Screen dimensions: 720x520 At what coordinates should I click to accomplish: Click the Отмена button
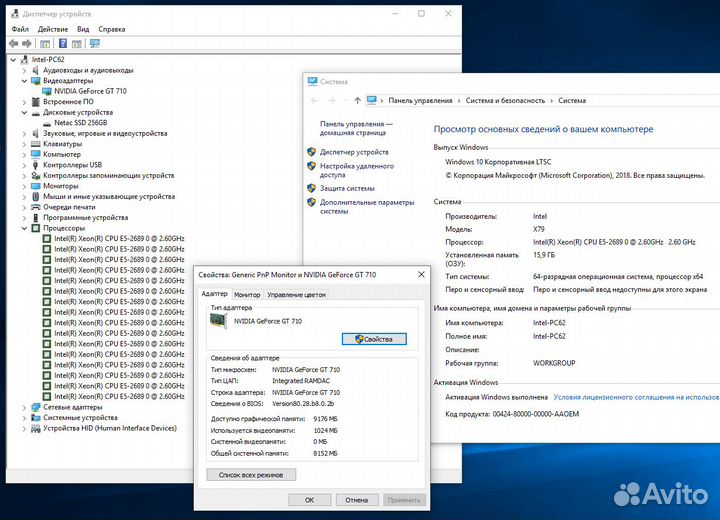(x=357, y=500)
